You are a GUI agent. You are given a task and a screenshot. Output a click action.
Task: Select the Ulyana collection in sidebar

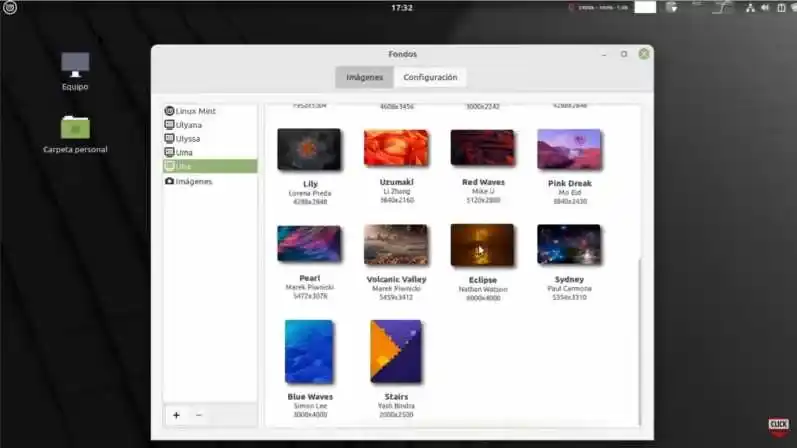pos(210,125)
